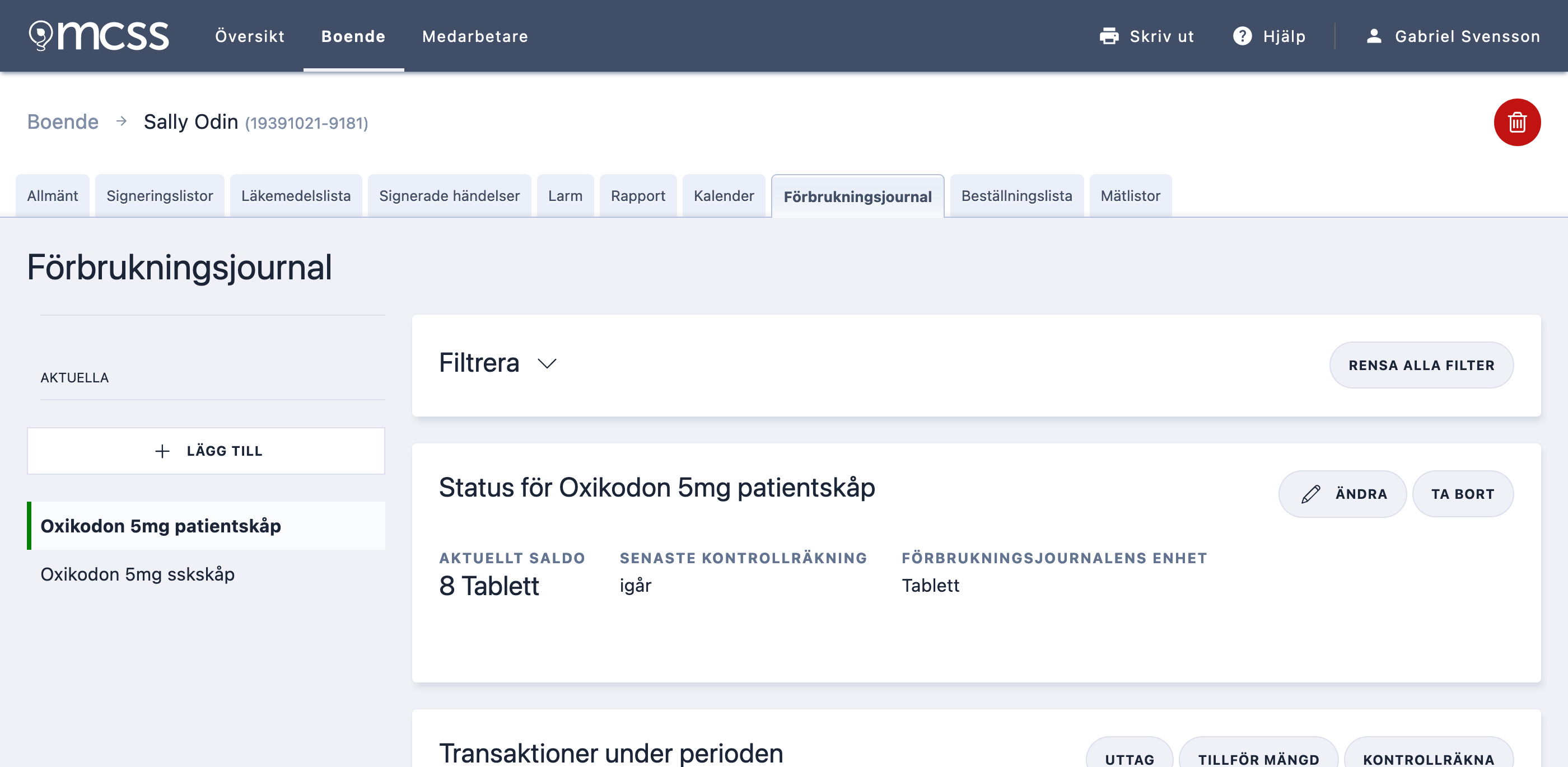
Task: Open the Larm tab
Action: tap(565, 195)
